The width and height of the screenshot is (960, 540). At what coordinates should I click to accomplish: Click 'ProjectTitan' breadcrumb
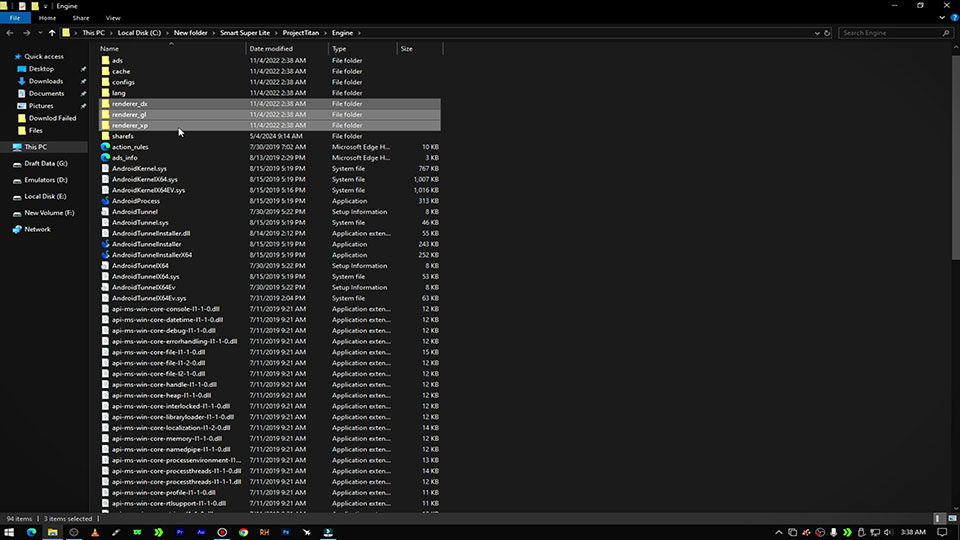tap(301, 33)
